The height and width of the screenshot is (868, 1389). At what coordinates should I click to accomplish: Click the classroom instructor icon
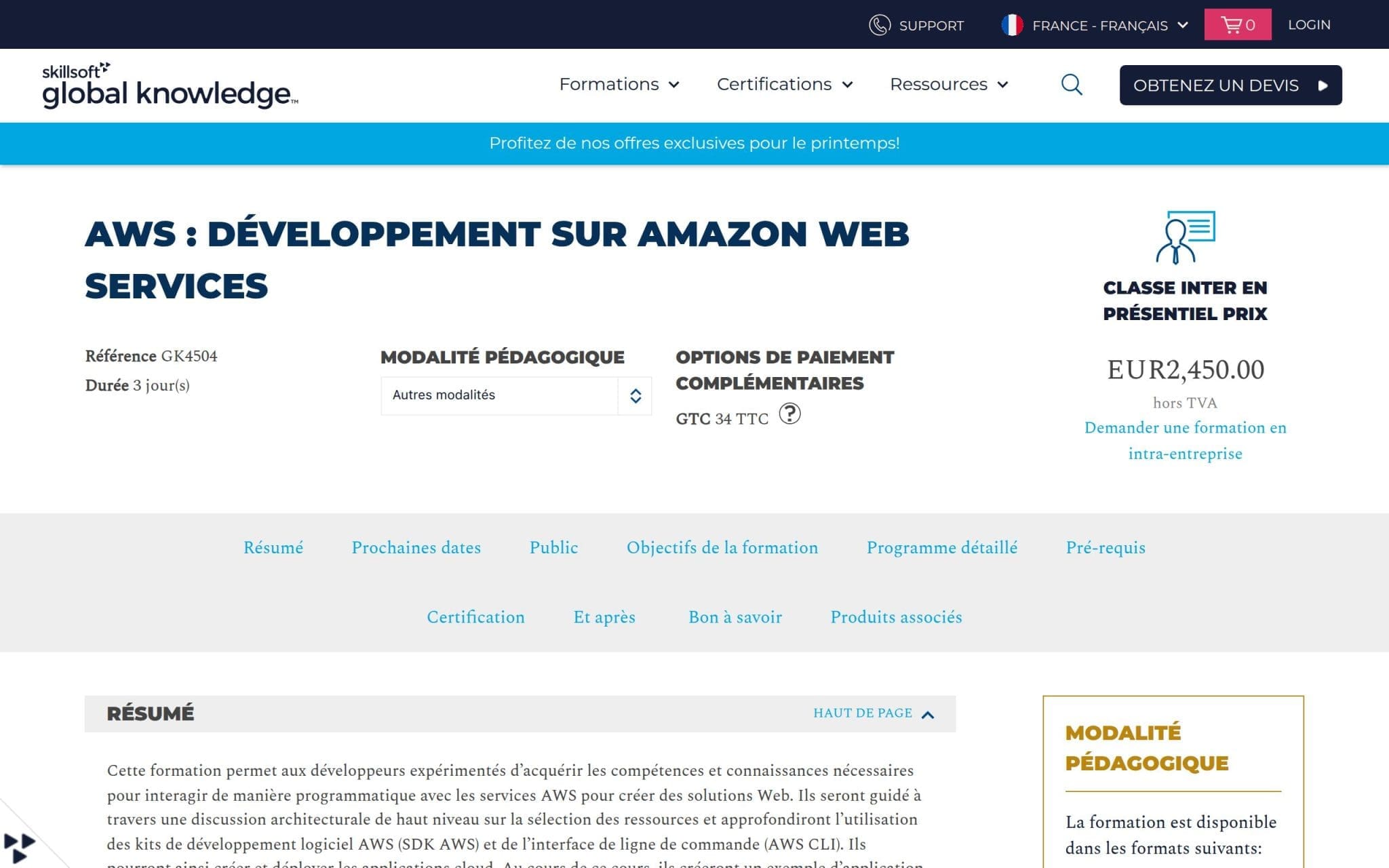pyautogui.click(x=1185, y=237)
